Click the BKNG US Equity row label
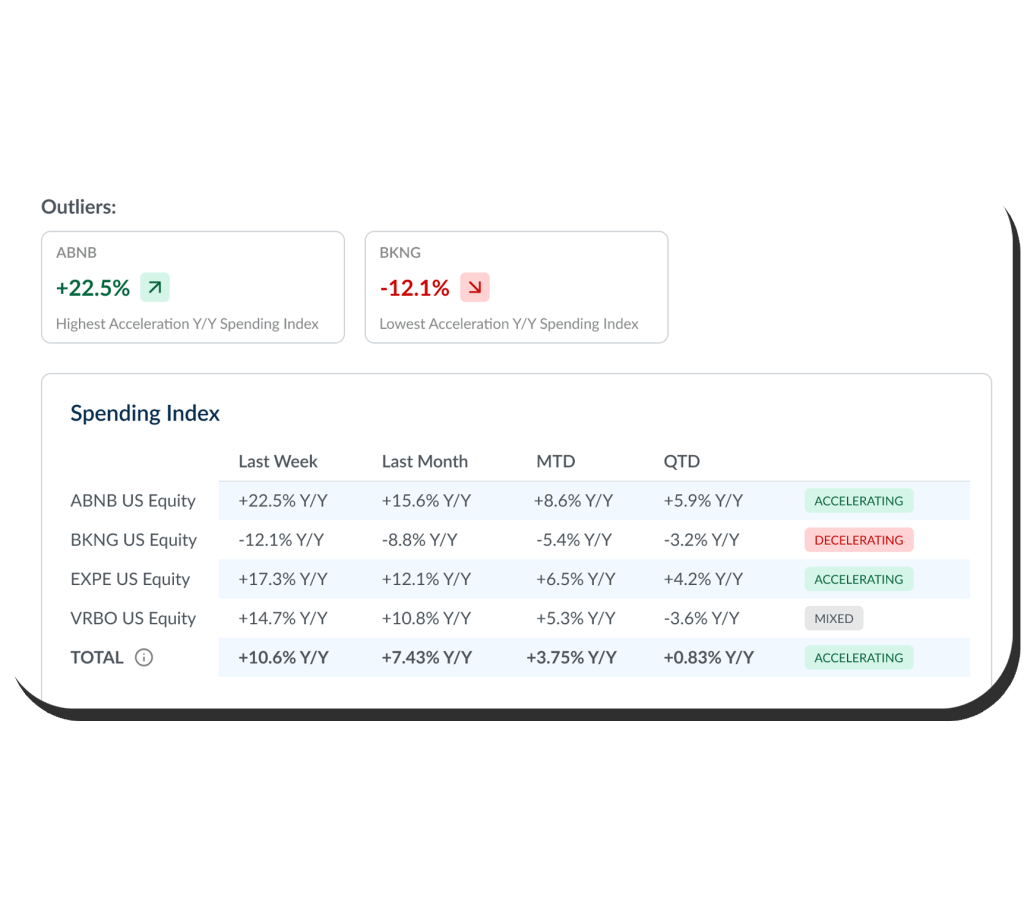This screenshot has width=1024, height=917. coord(133,540)
